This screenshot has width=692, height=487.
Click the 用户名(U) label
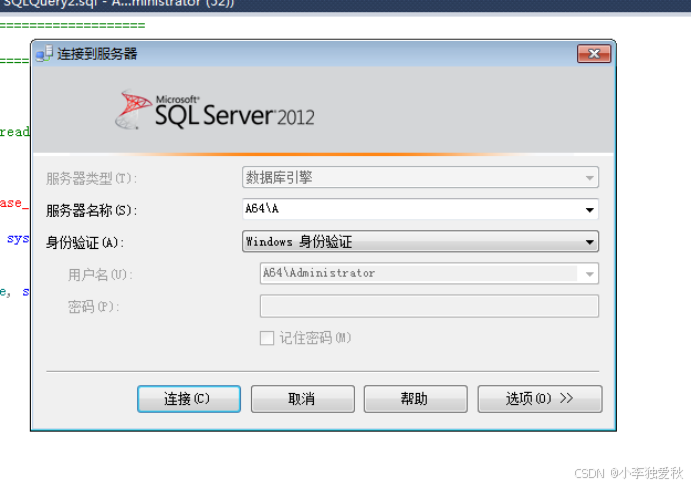coord(100,275)
